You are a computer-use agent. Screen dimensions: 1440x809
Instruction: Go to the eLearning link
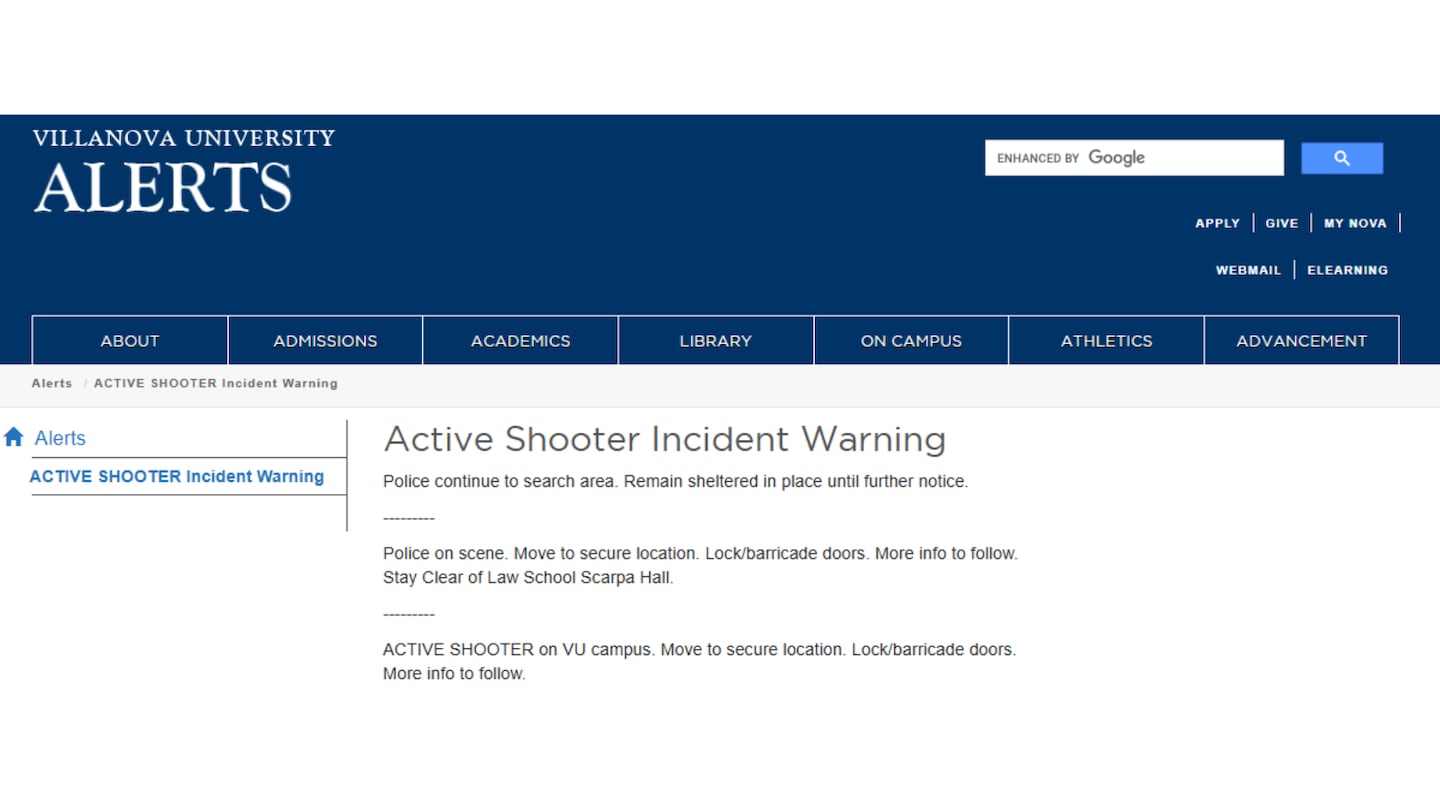click(x=1347, y=270)
